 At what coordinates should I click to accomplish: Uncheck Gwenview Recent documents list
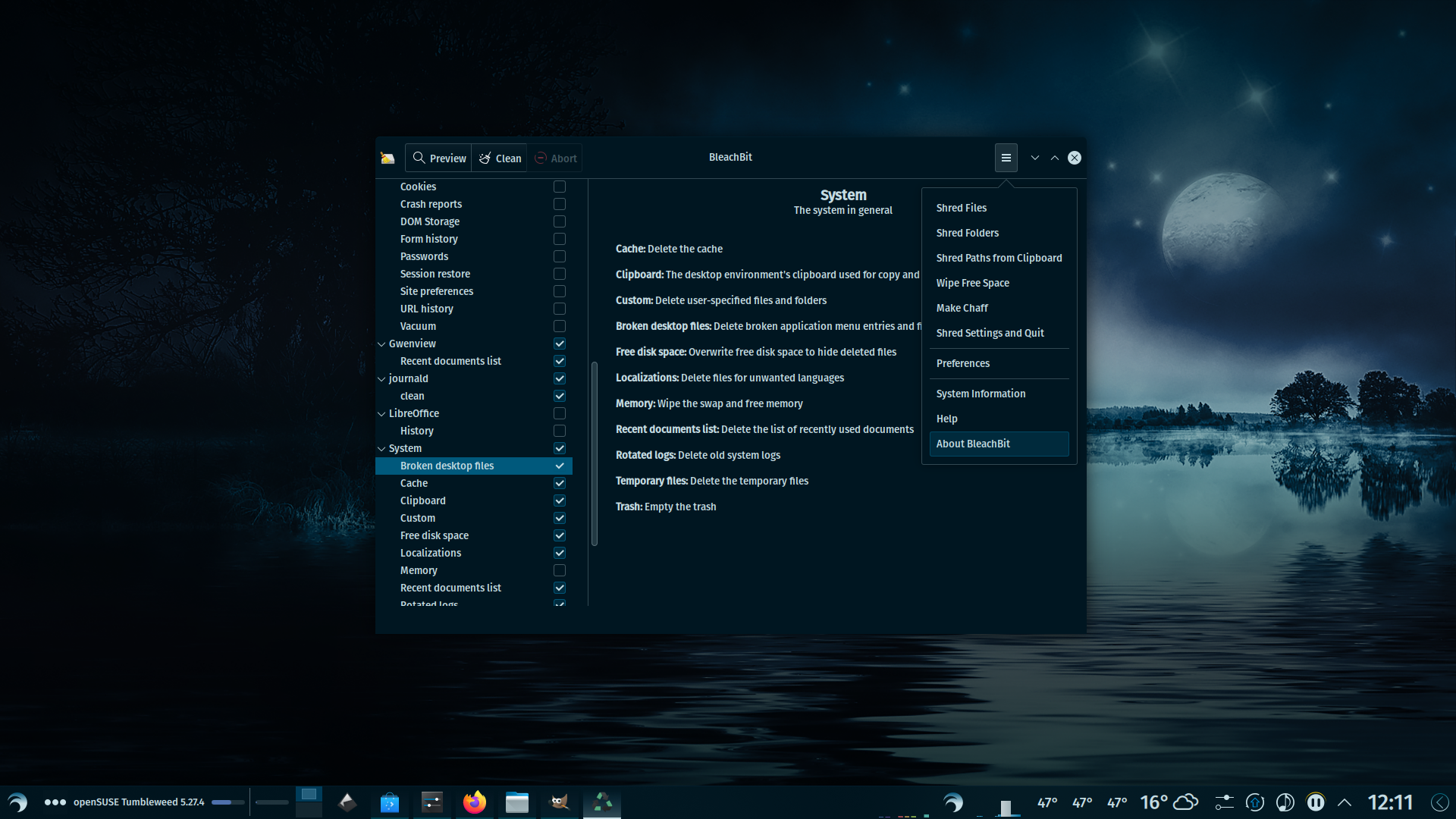point(560,361)
